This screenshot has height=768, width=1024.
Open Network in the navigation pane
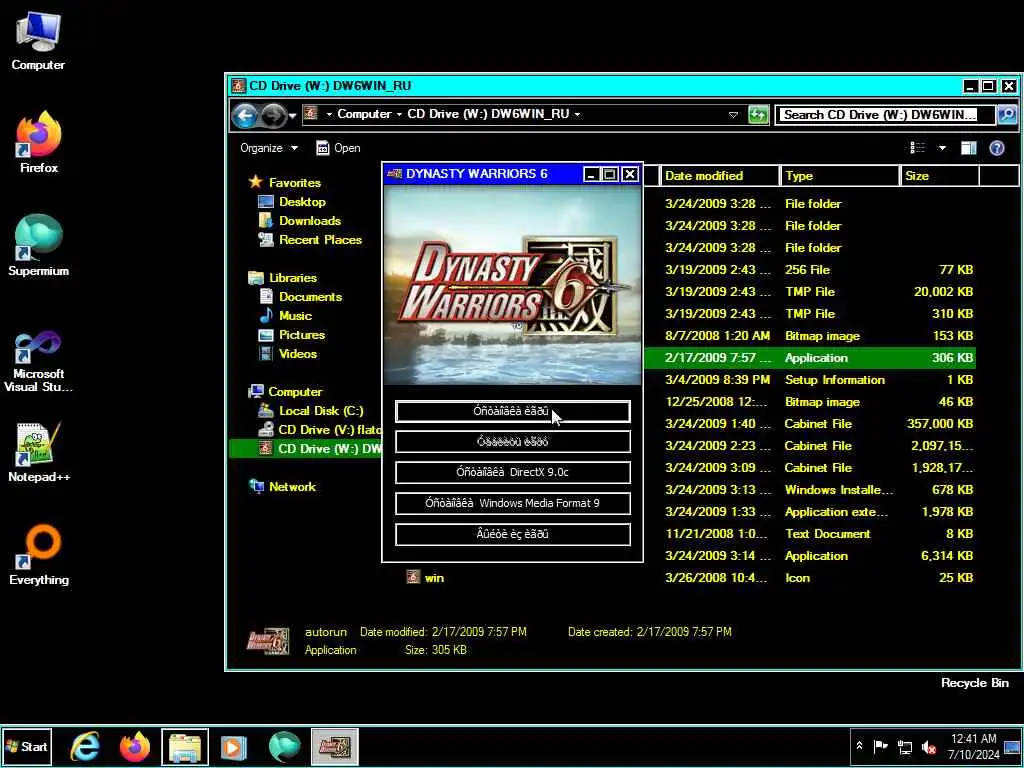coord(292,487)
